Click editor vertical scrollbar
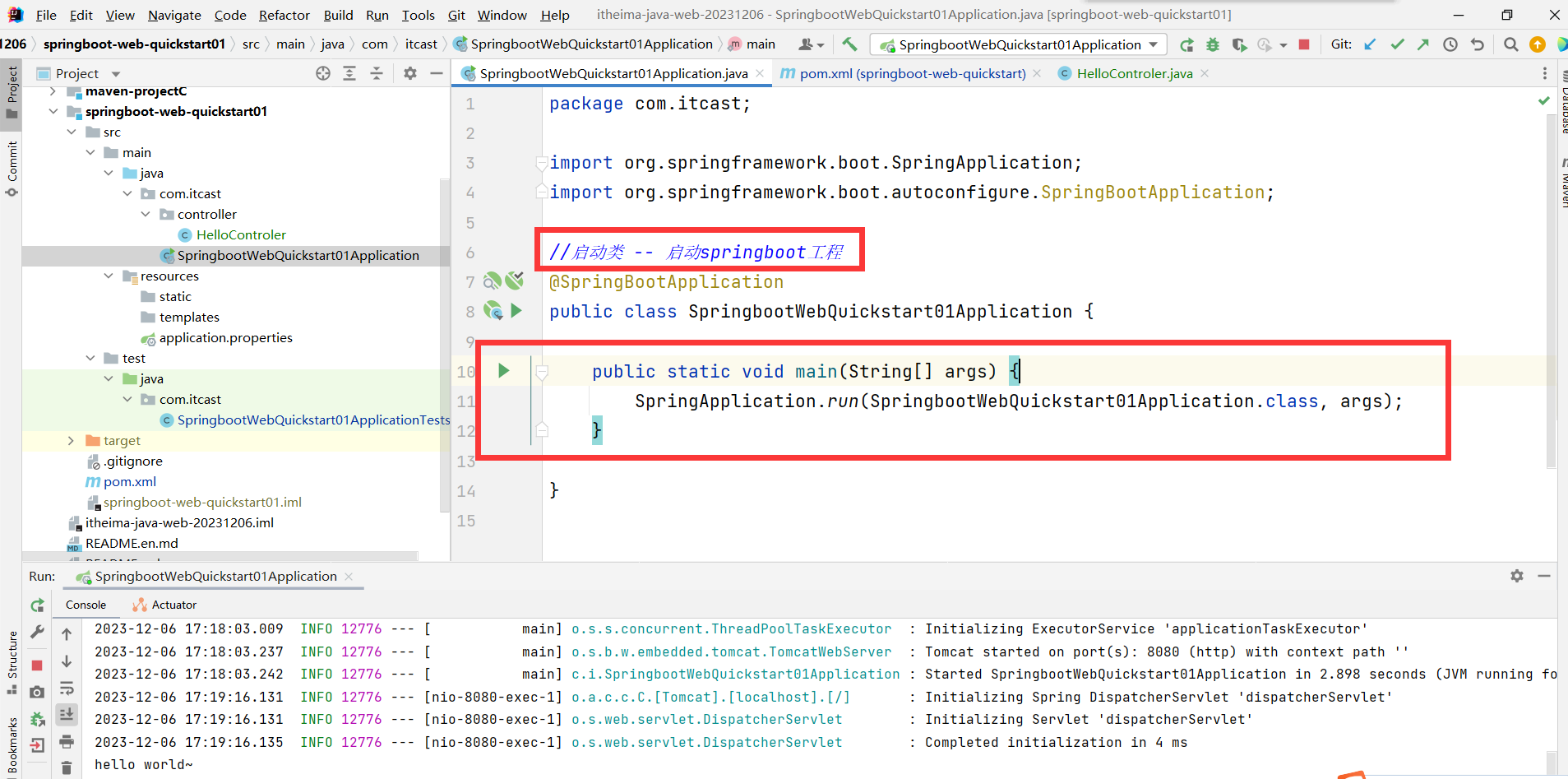1568x779 pixels. pos(1552,292)
